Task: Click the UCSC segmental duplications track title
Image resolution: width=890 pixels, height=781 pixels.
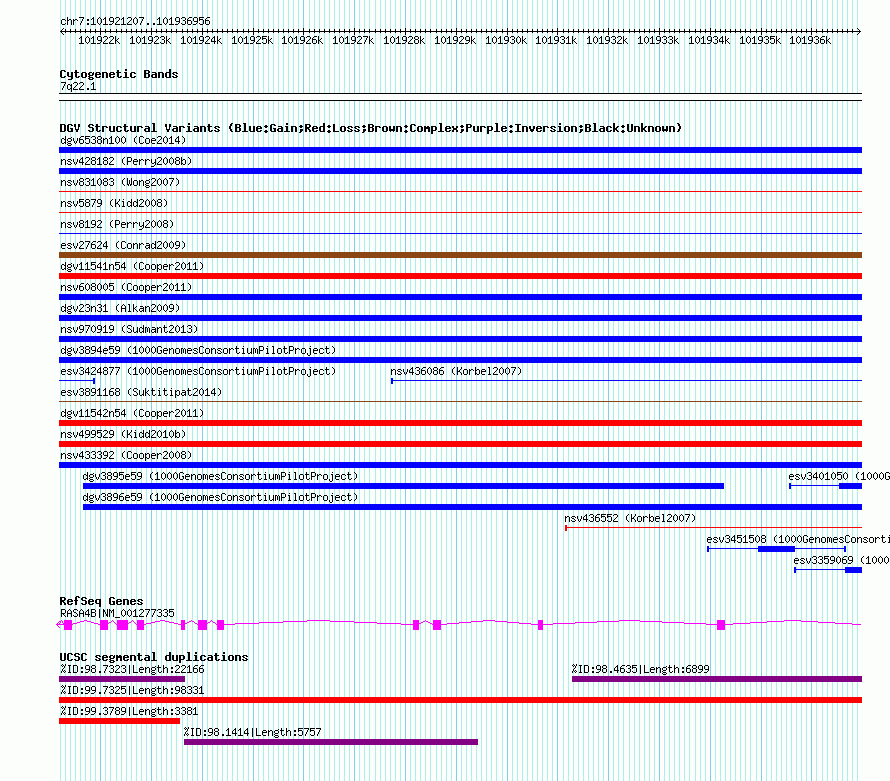Action: coord(154,657)
